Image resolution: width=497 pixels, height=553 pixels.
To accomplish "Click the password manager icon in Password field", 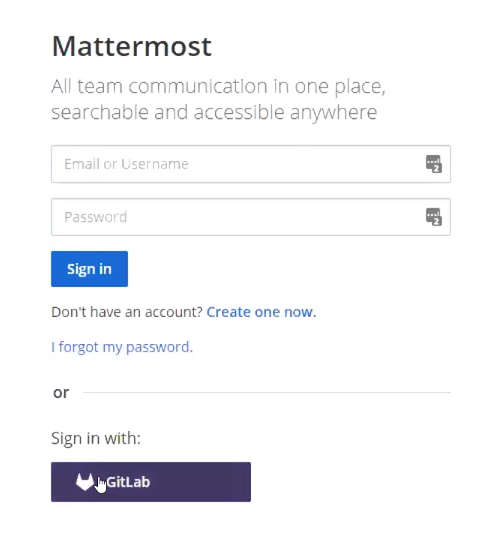I will click(434, 217).
